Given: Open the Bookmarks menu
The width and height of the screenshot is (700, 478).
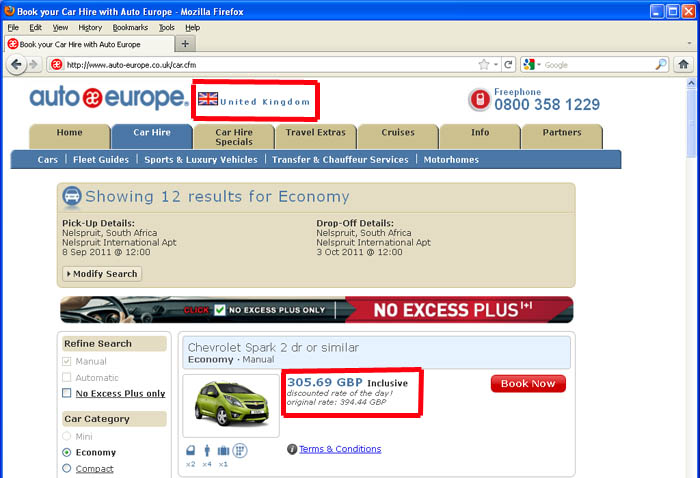Looking at the screenshot, I should point(130,27).
